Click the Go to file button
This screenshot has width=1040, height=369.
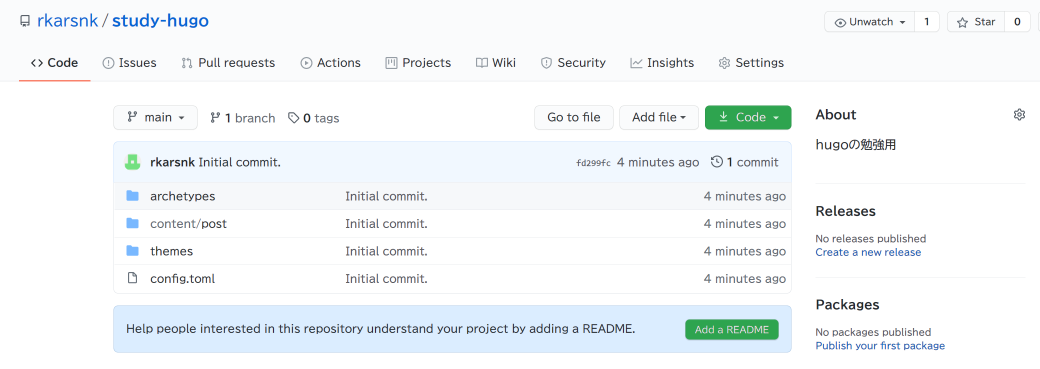(x=574, y=117)
